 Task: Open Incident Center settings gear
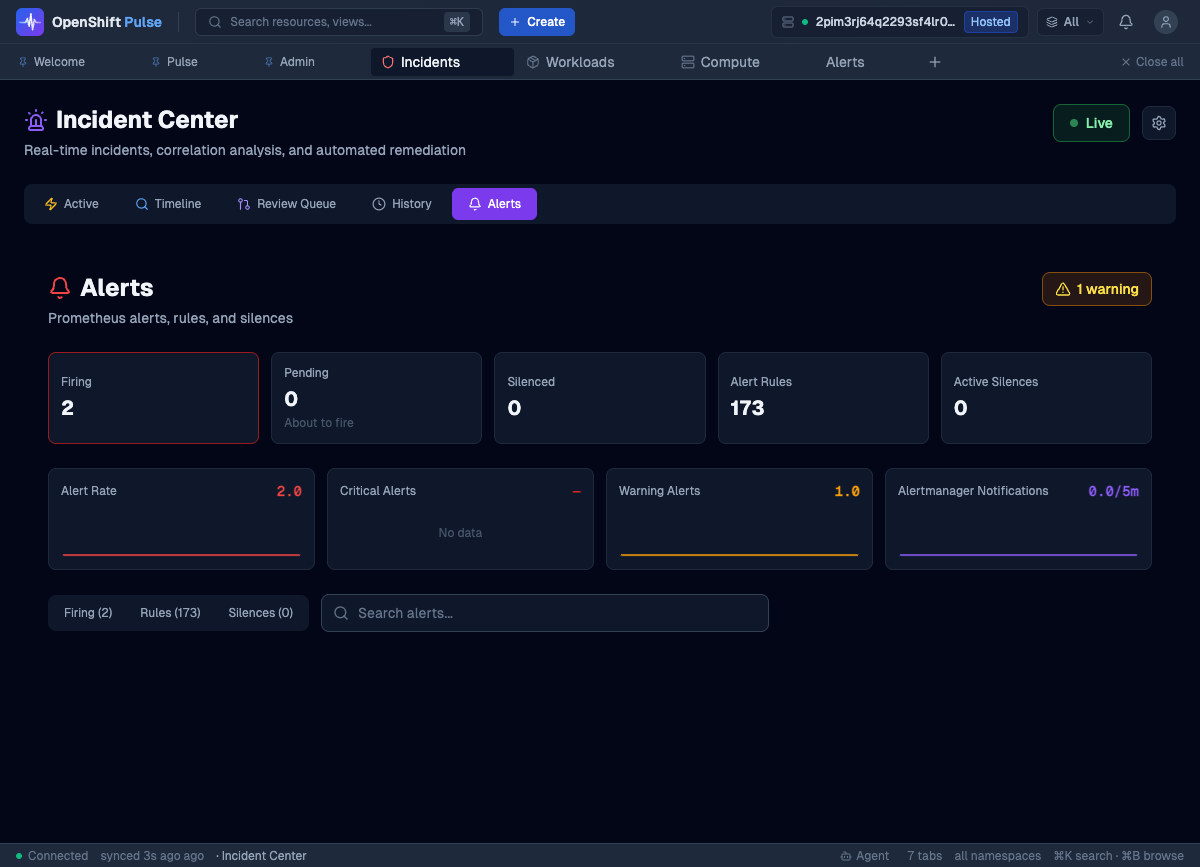pyautogui.click(x=1159, y=123)
